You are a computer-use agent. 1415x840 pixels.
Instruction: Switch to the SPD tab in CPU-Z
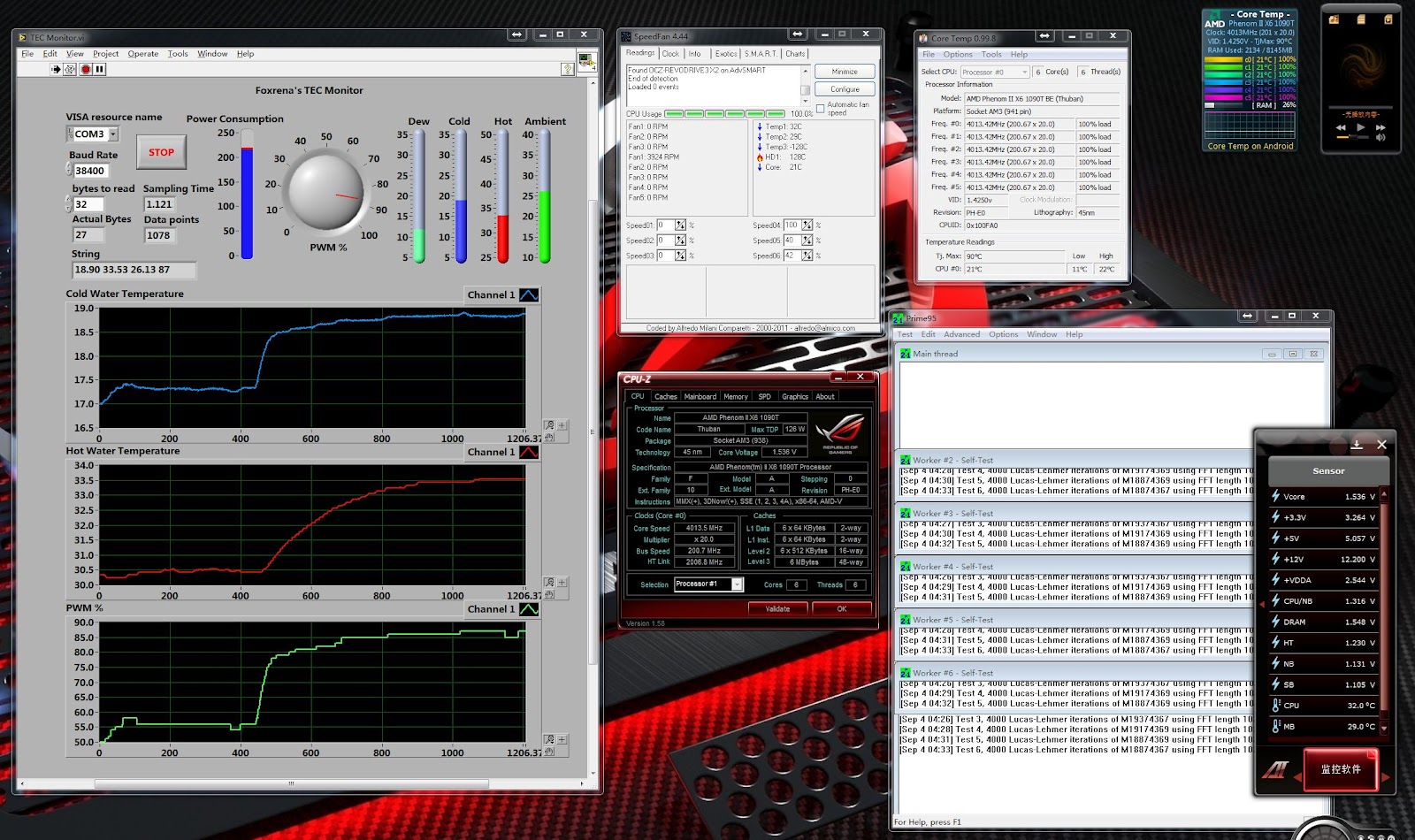[x=764, y=397]
